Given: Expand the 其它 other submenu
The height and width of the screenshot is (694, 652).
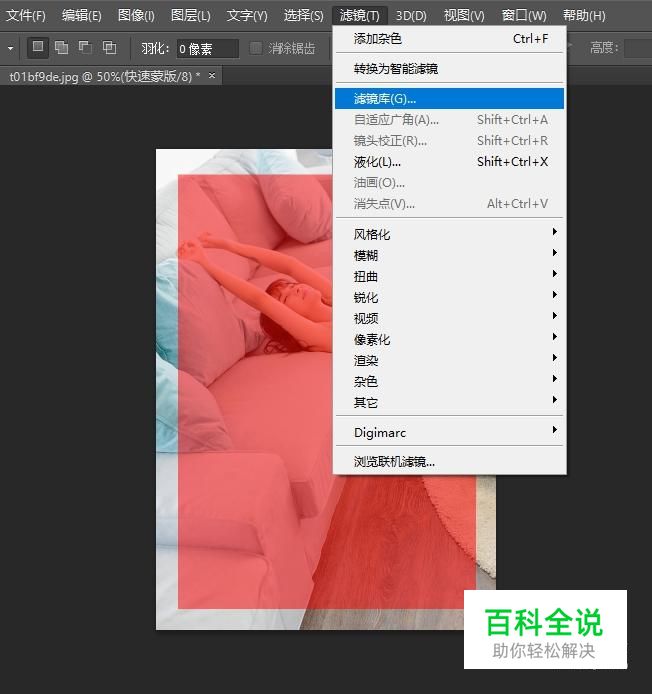Looking at the screenshot, I should tap(449, 402).
